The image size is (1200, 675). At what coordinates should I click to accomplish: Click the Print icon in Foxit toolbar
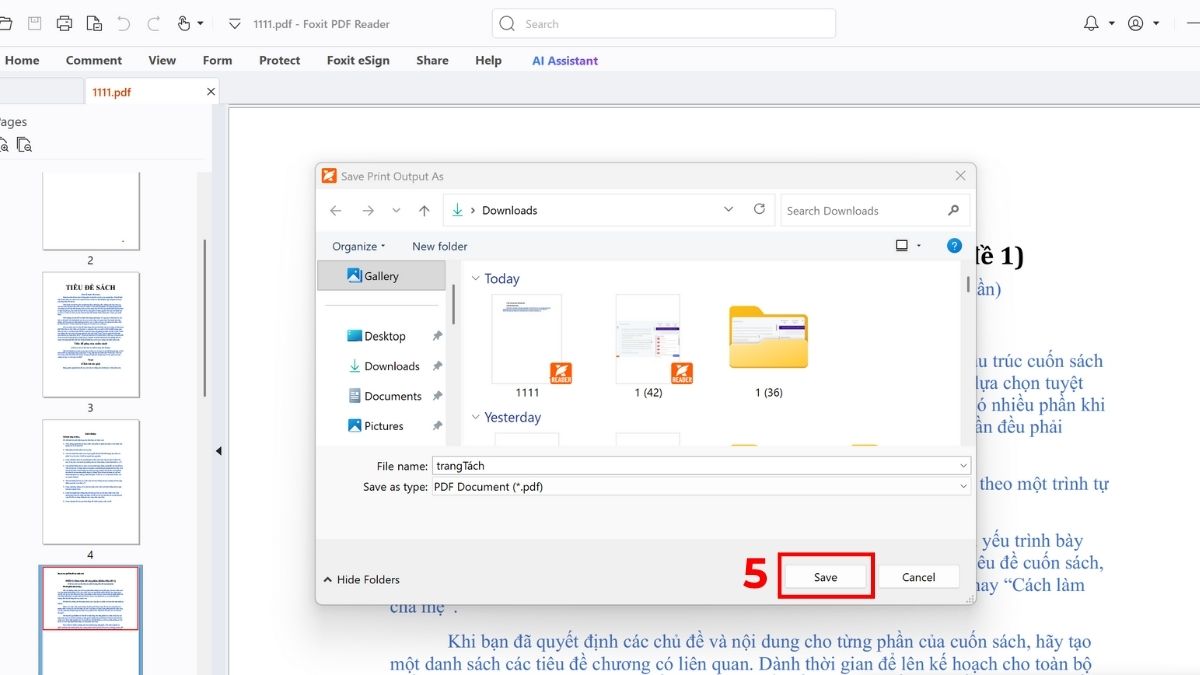[64, 23]
